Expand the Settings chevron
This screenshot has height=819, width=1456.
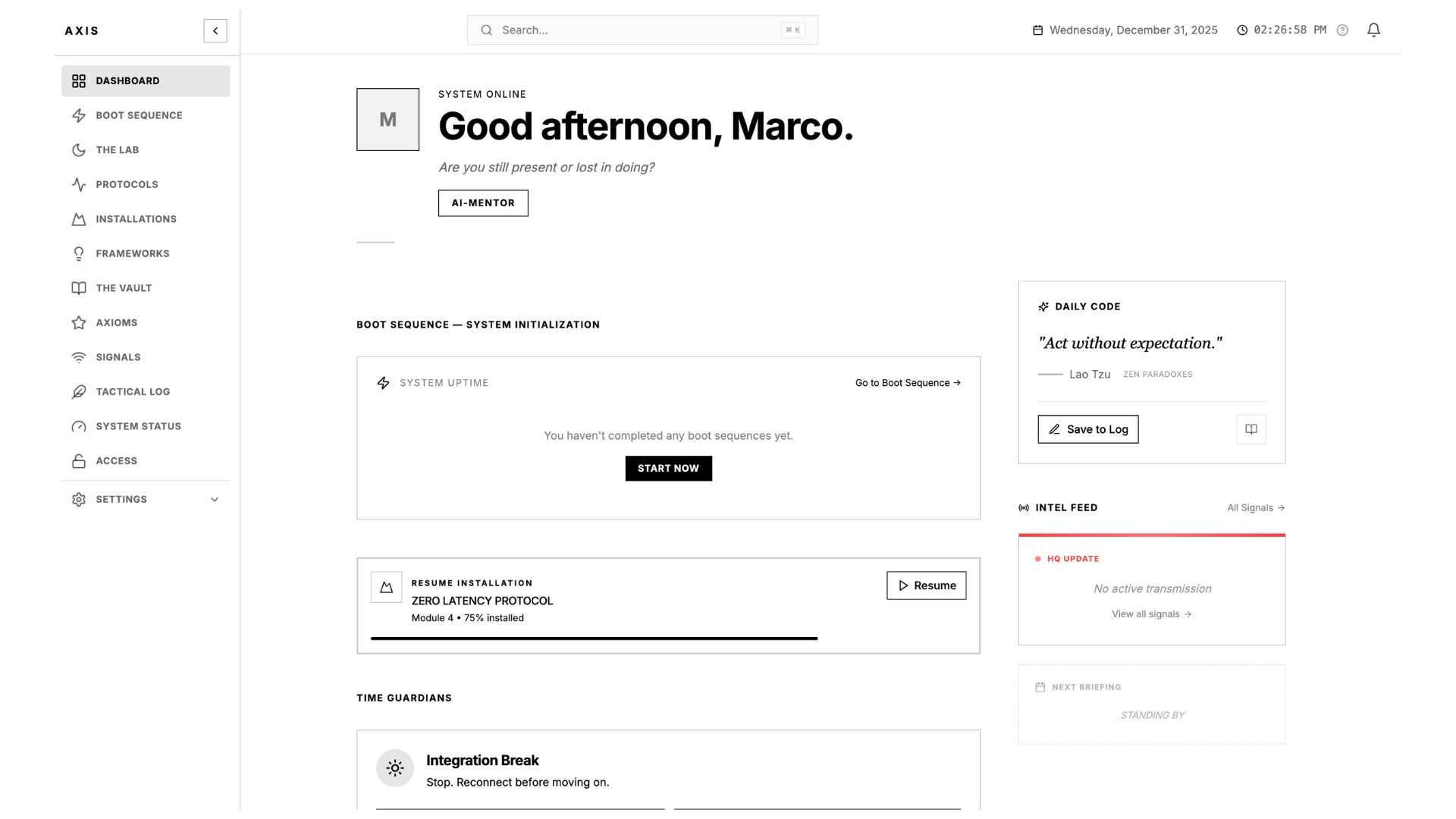(215, 500)
